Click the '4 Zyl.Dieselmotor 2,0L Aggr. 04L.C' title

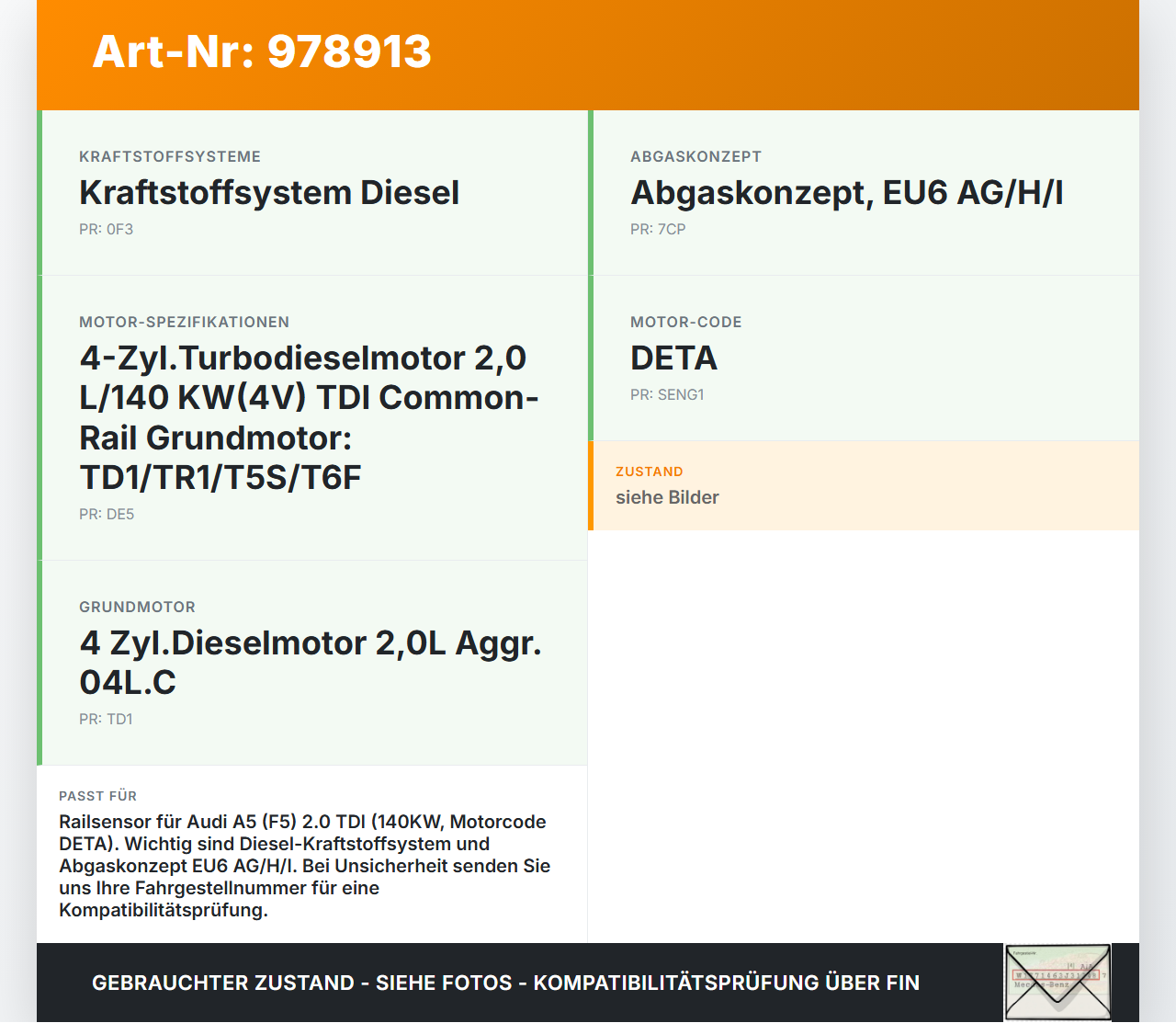(311, 663)
